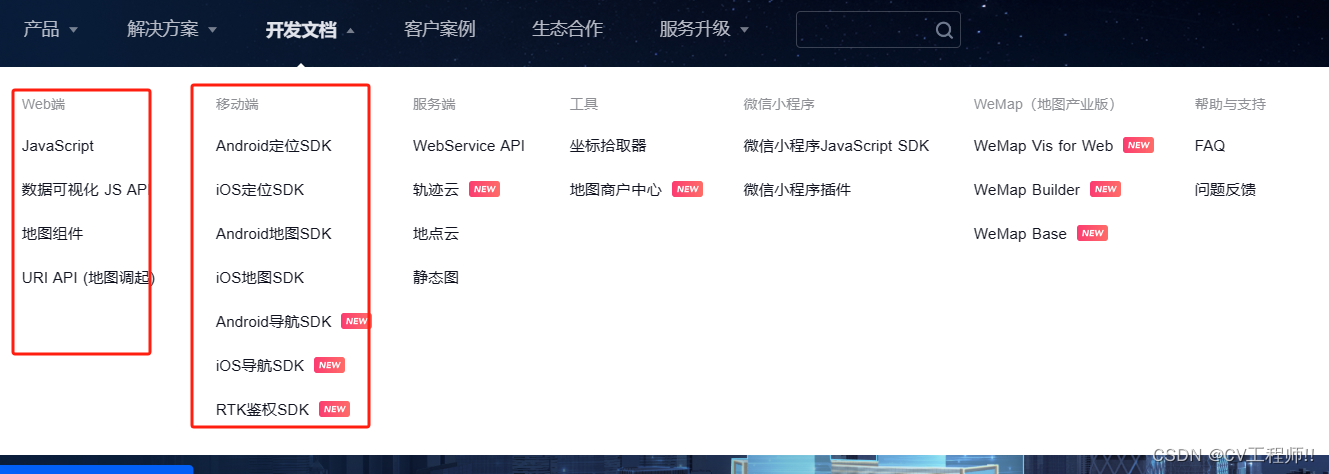Click NEW badge beside RTK鉴权SDK
Image resolution: width=1329 pixels, height=474 pixels.
coord(334,409)
